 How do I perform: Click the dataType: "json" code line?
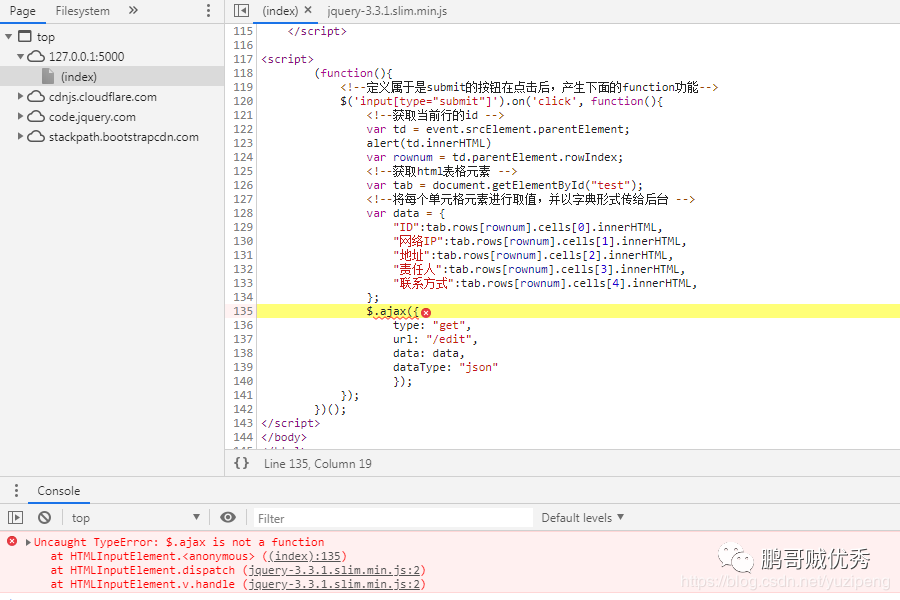[445, 367]
